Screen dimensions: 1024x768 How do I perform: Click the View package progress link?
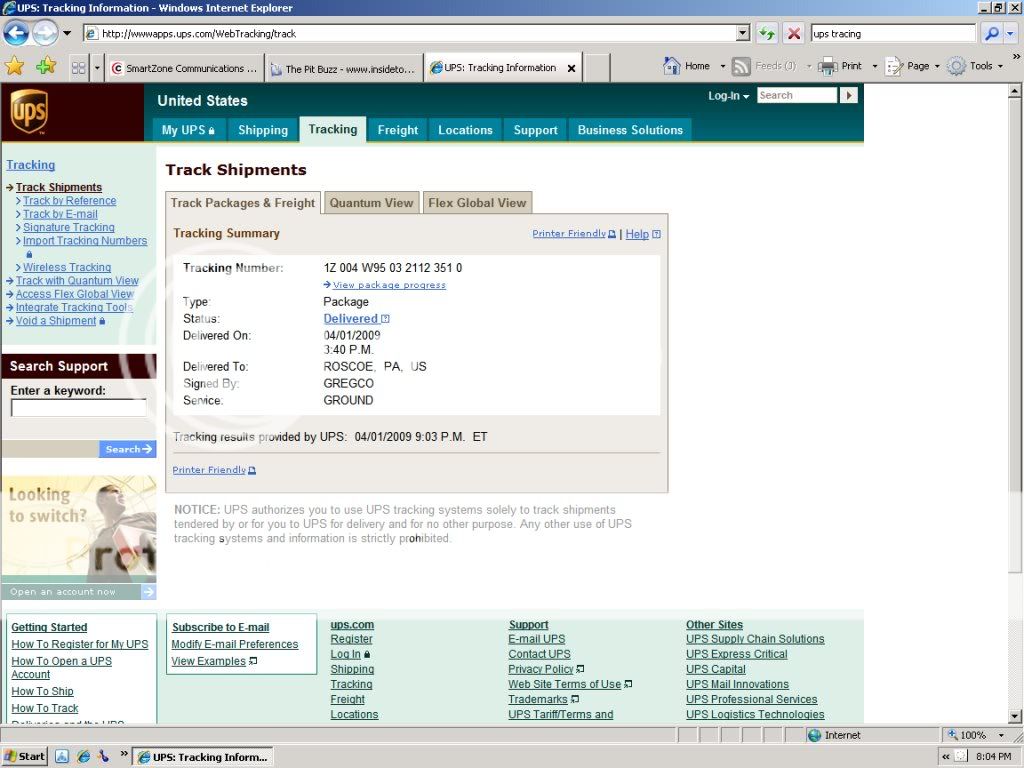tap(389, 285)
